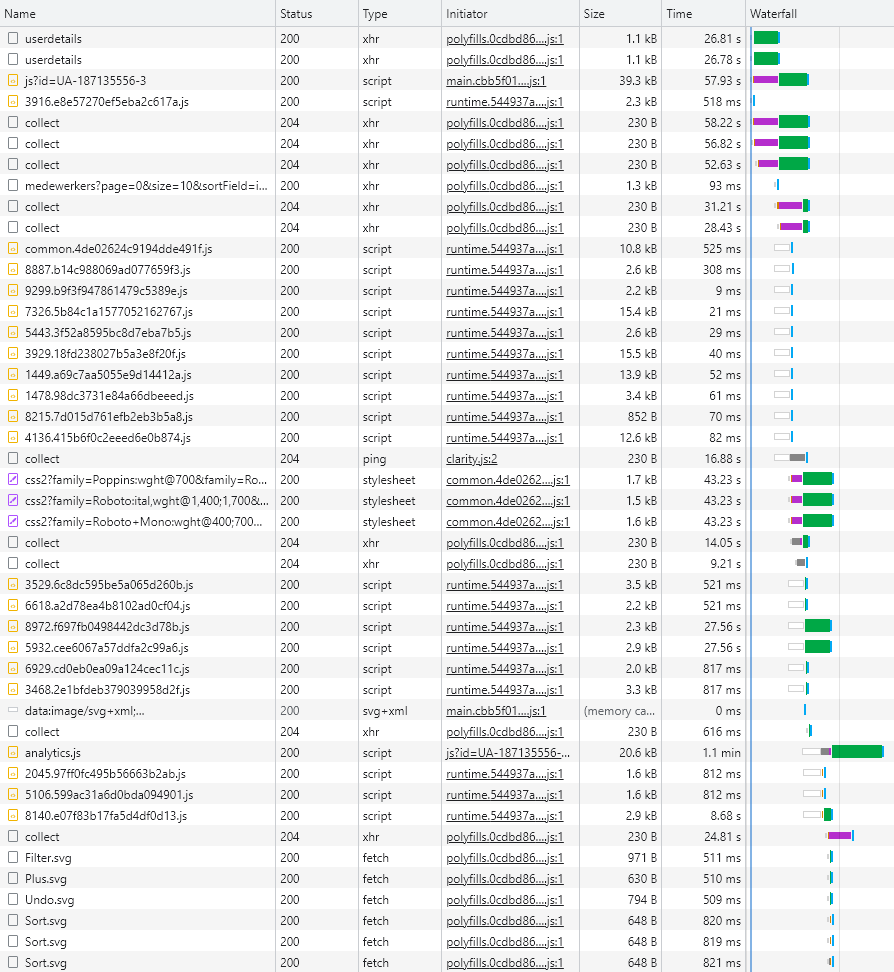
Task: Click the 93 ms time of medewerkers request
Action: coord(725,185)
